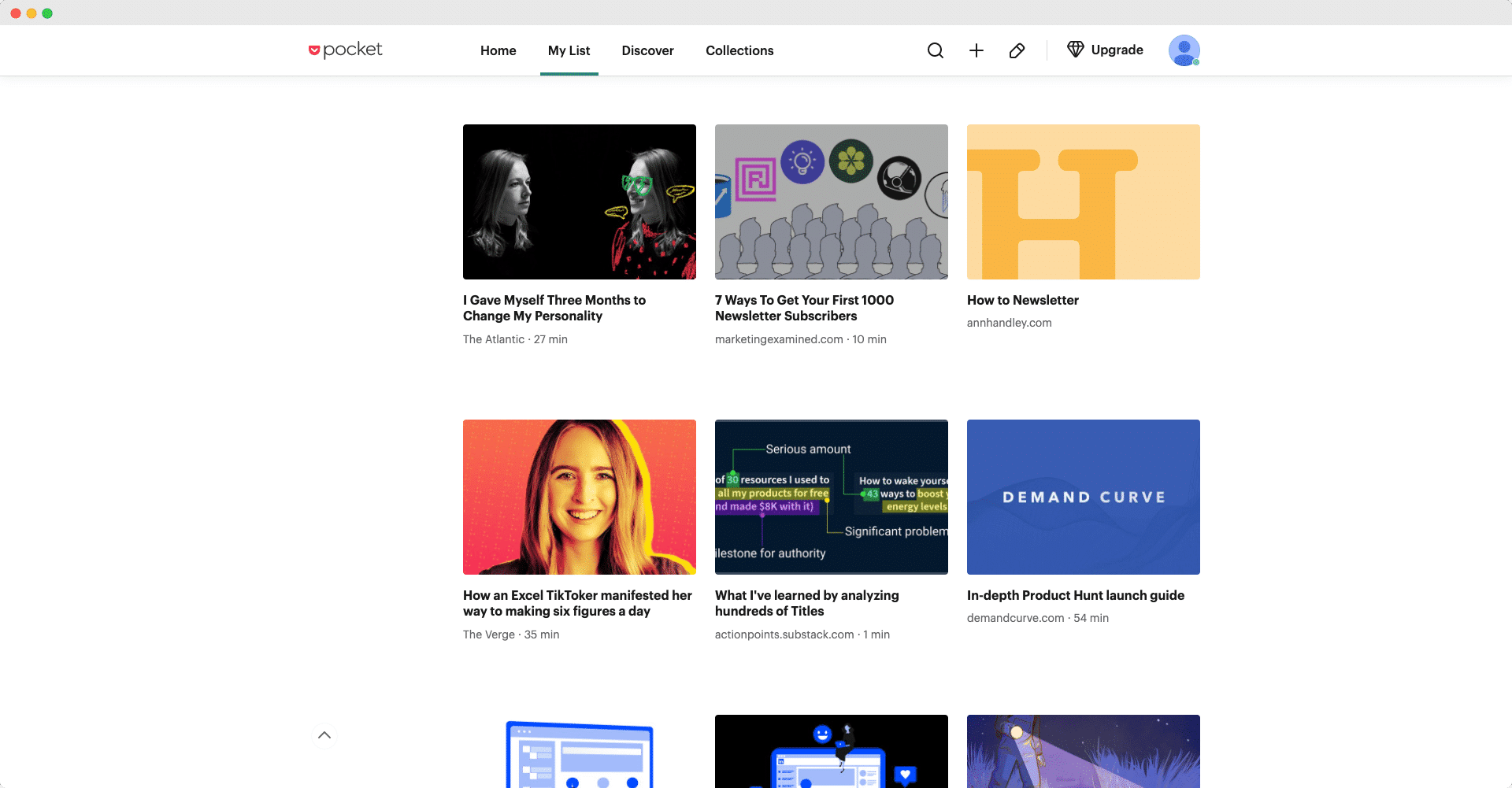Click the diamond Upgrade icon
This screenshot has height=788, width=1512.
pyautogui.click(x=1076, y=50)
